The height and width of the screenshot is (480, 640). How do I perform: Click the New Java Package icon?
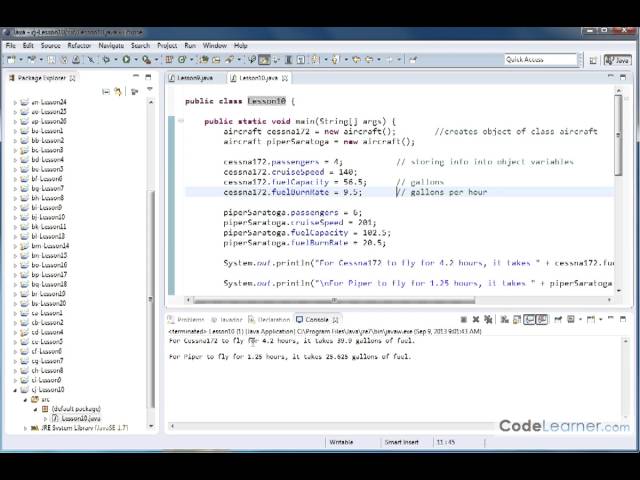tap(168, 60)
